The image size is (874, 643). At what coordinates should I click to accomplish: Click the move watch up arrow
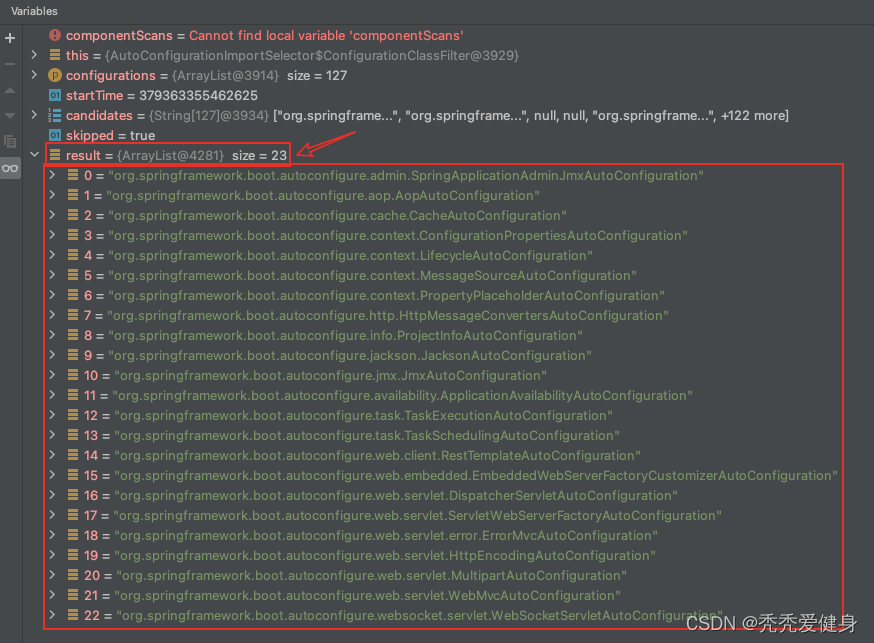pyautogui.click(x=10, y=90)
